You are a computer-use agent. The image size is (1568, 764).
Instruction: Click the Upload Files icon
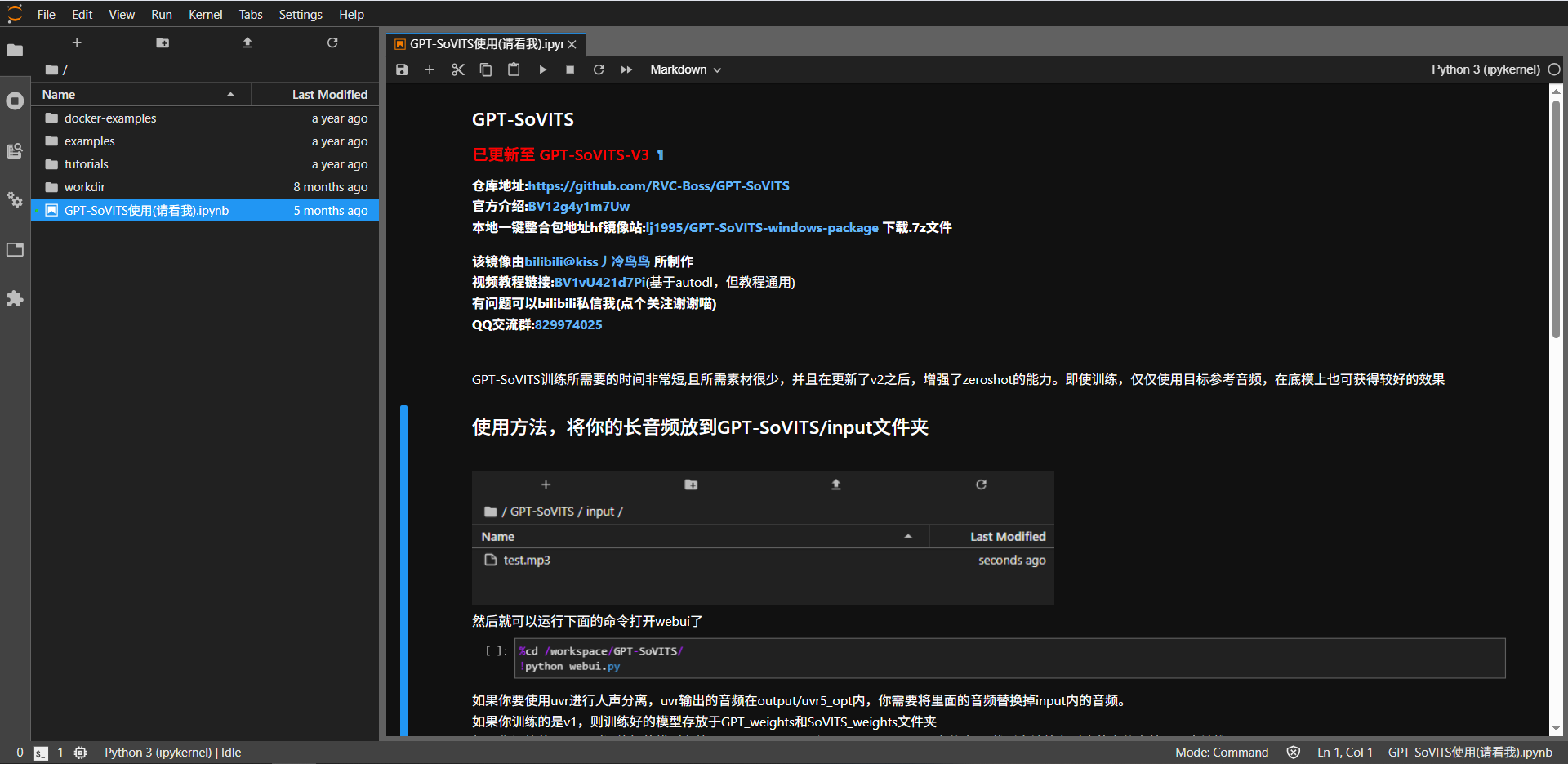[247, 42]
